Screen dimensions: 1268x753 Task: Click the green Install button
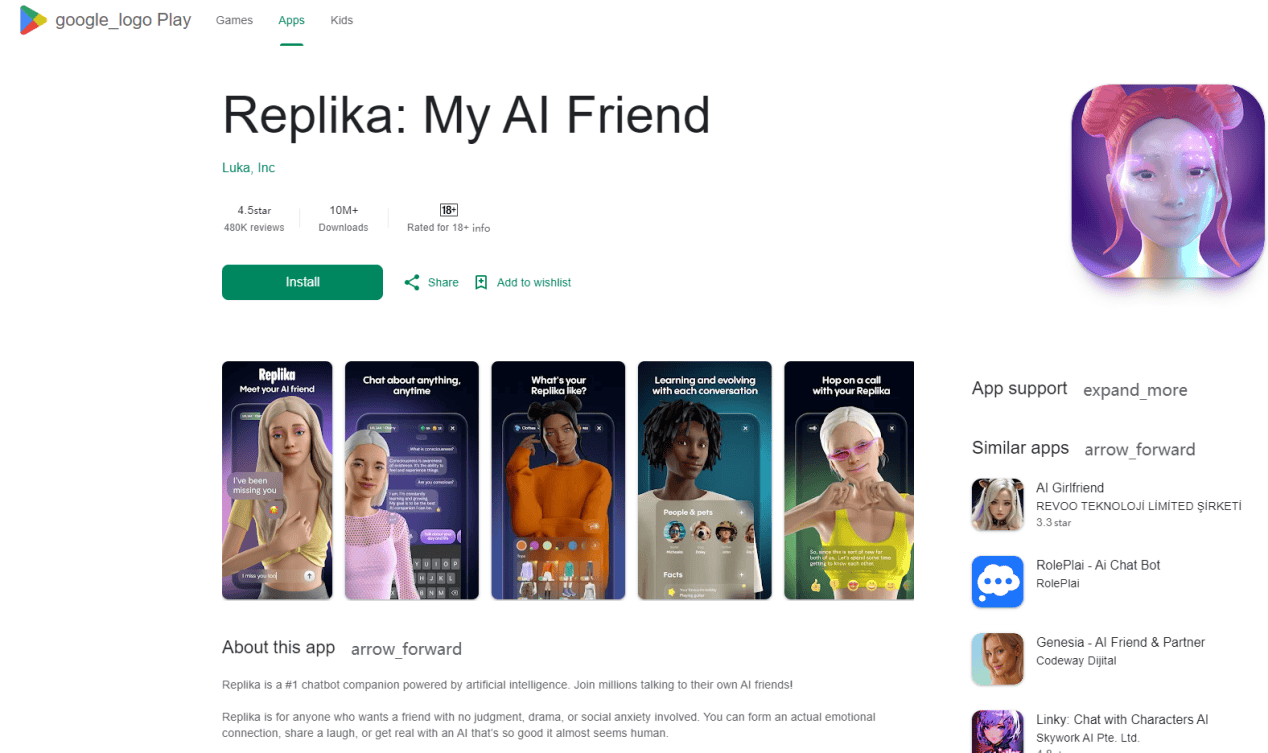302,282
